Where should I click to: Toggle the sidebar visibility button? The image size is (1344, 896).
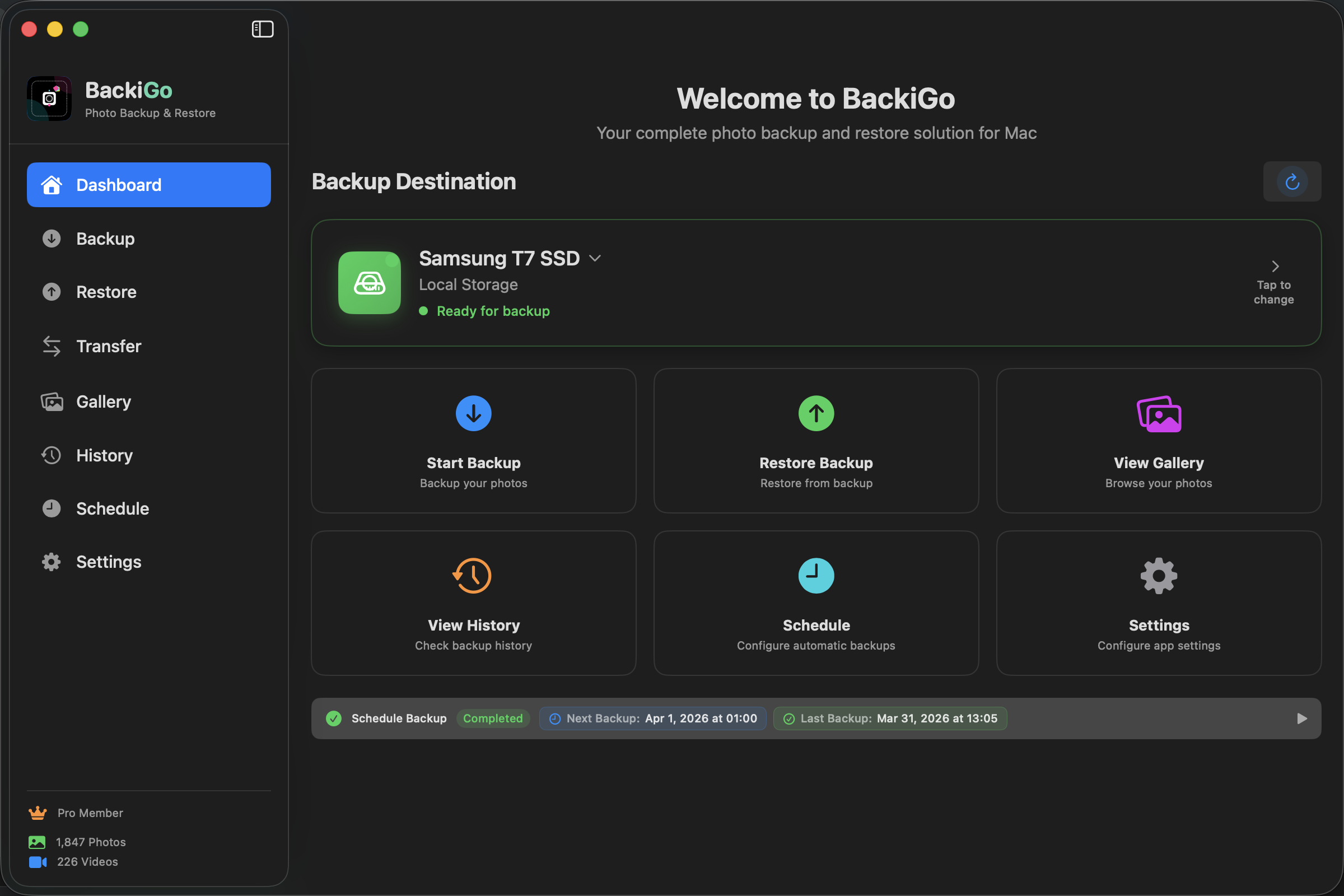(x=262, y=29)
